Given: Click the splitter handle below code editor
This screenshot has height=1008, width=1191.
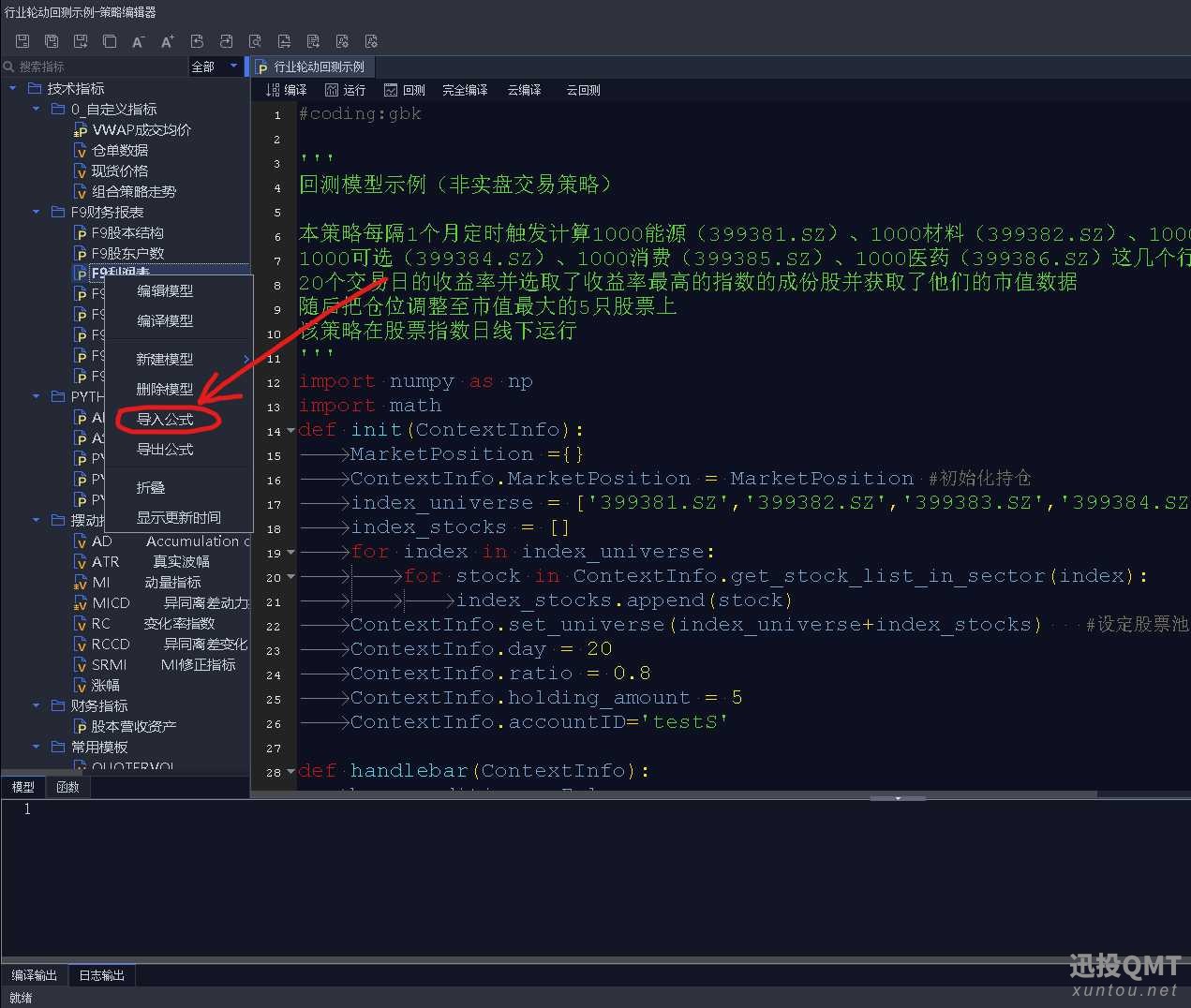Looking at the screenshot, I should (x=898, y=798).
